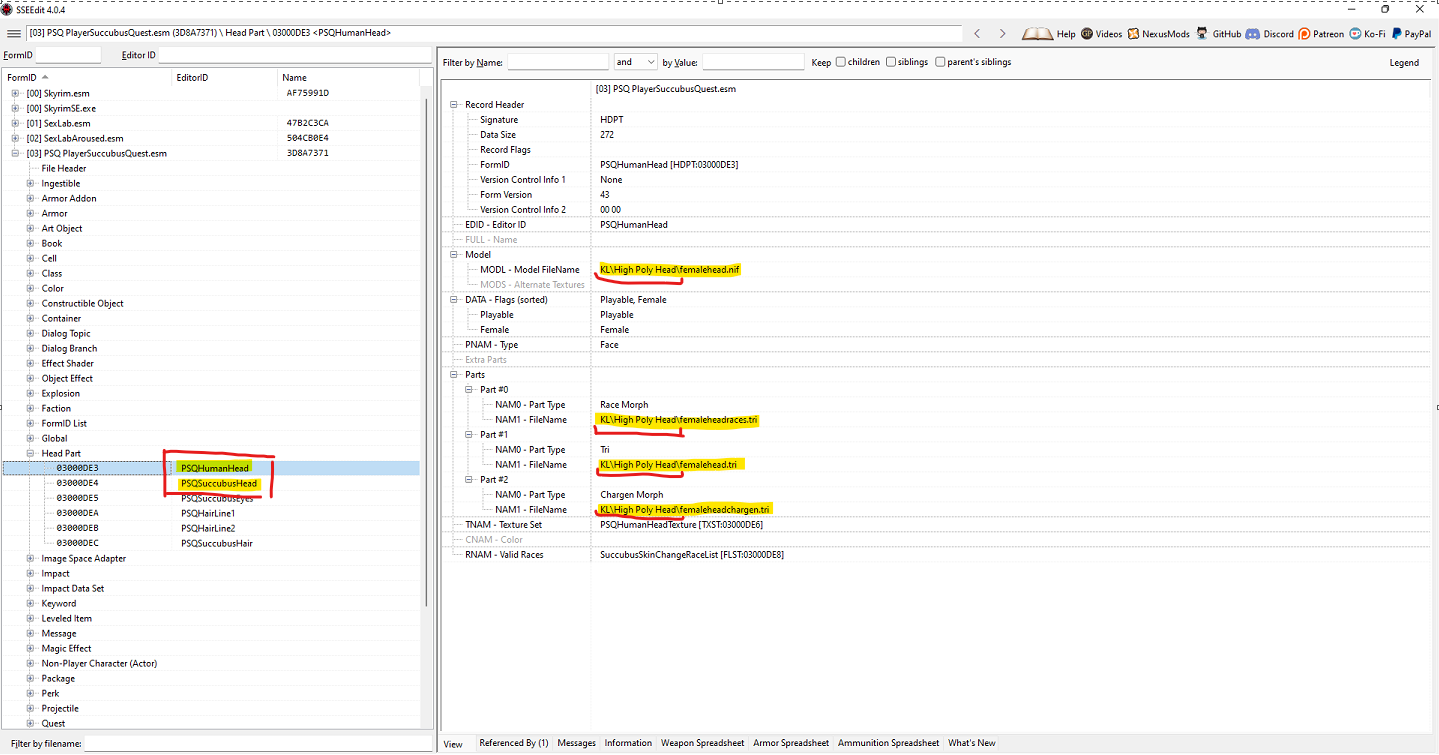Screen dimensions: 1439x755
Task: Expand the Image Space Adapter group
Action: coord(30,558)
